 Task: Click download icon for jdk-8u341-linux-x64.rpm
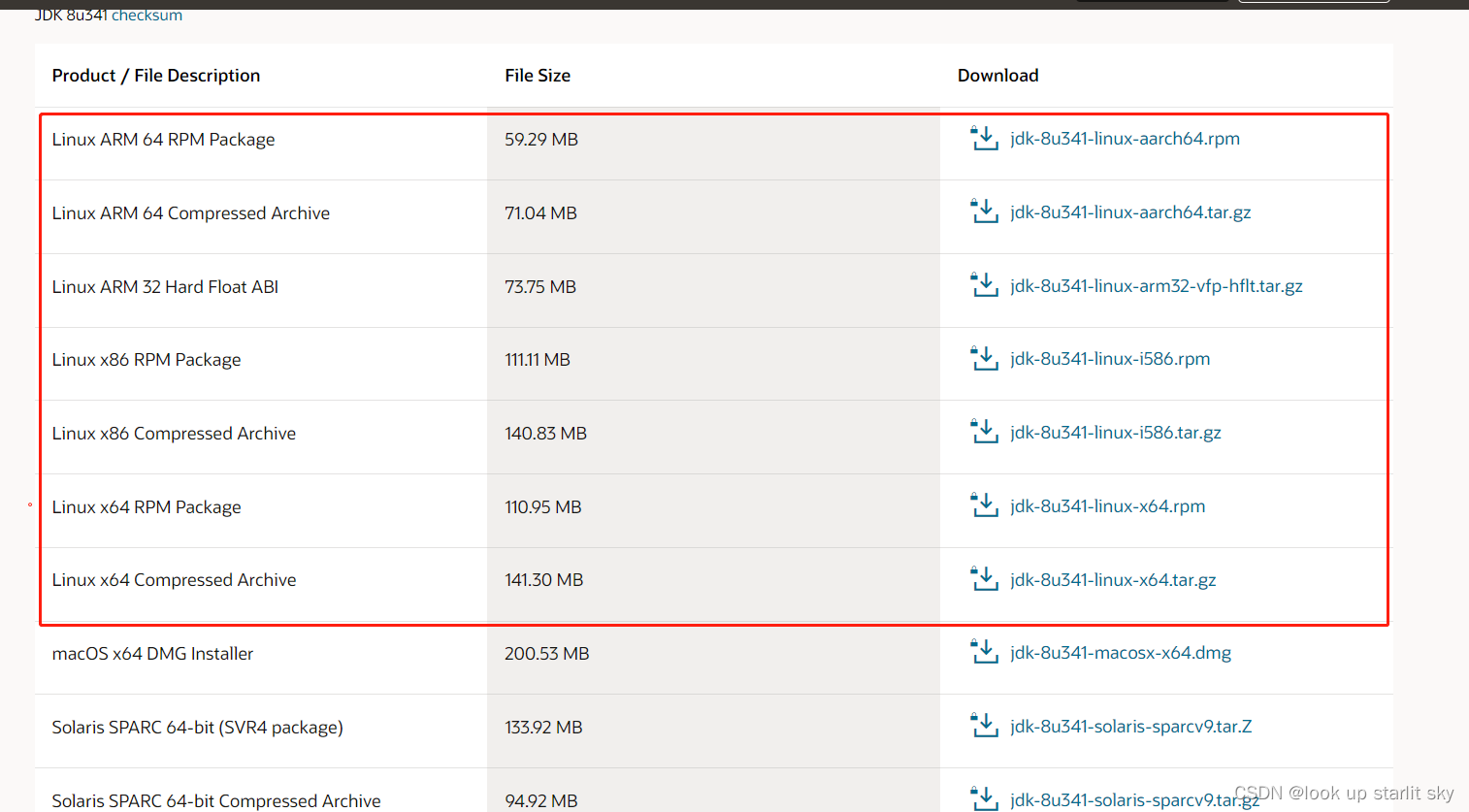click(x=984, y=505)
